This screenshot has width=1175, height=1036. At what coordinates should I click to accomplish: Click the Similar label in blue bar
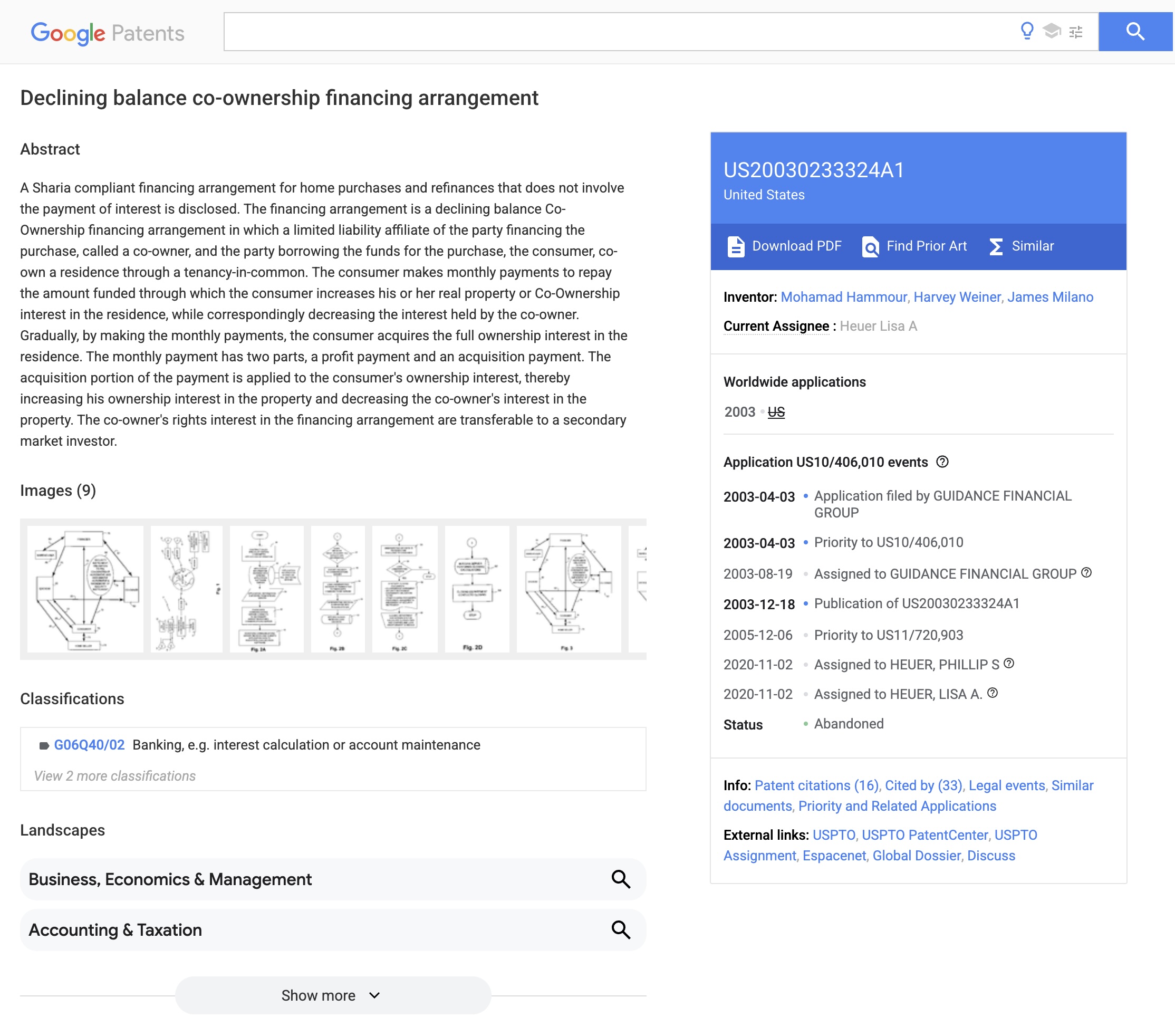(1033, 246)
